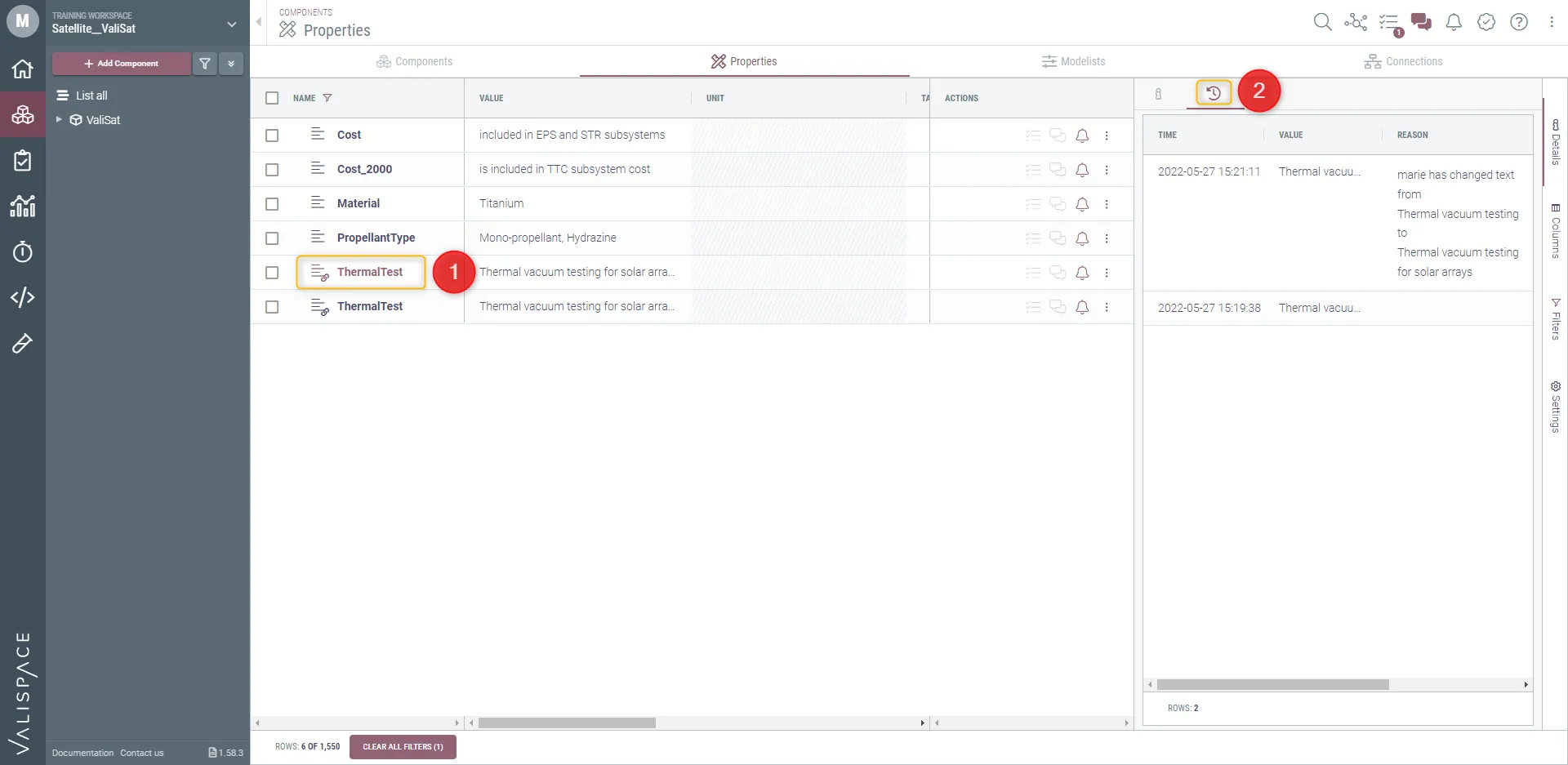Open the PropellantType property name
The height and width of the screenshot is (765, 1568).
click(376, 238)
